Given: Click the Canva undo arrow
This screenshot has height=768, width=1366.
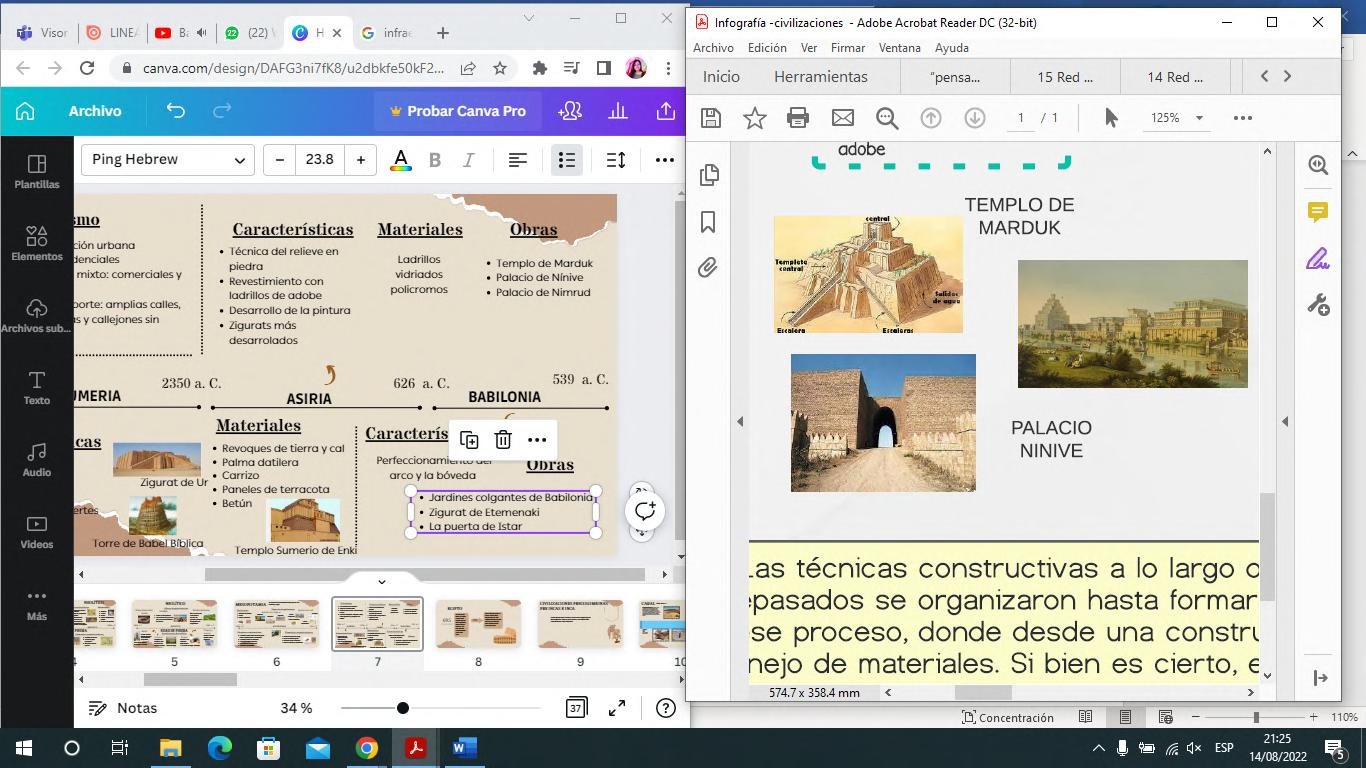Looking at the screenshot, I should coord(176,111).
